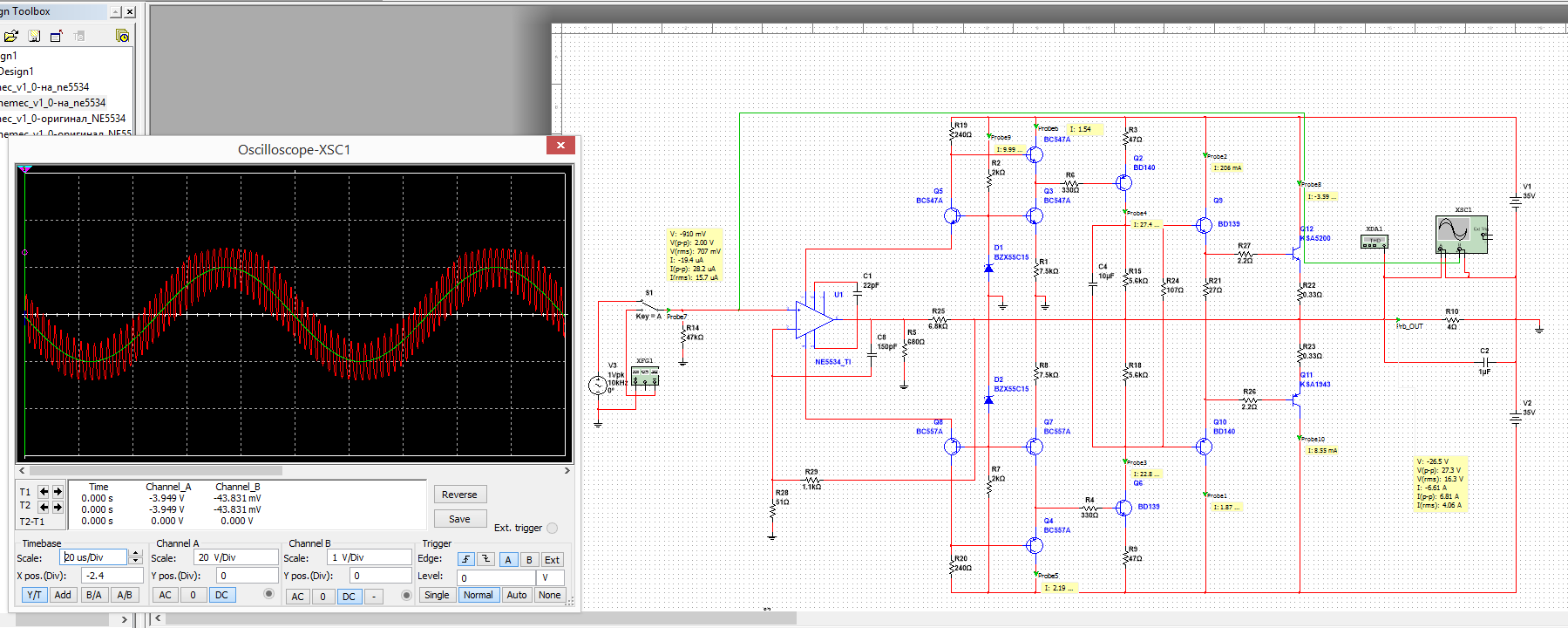Click the oscilloscope Save button
Viewport: 1568px width, 628px height.
click(459, 519)
